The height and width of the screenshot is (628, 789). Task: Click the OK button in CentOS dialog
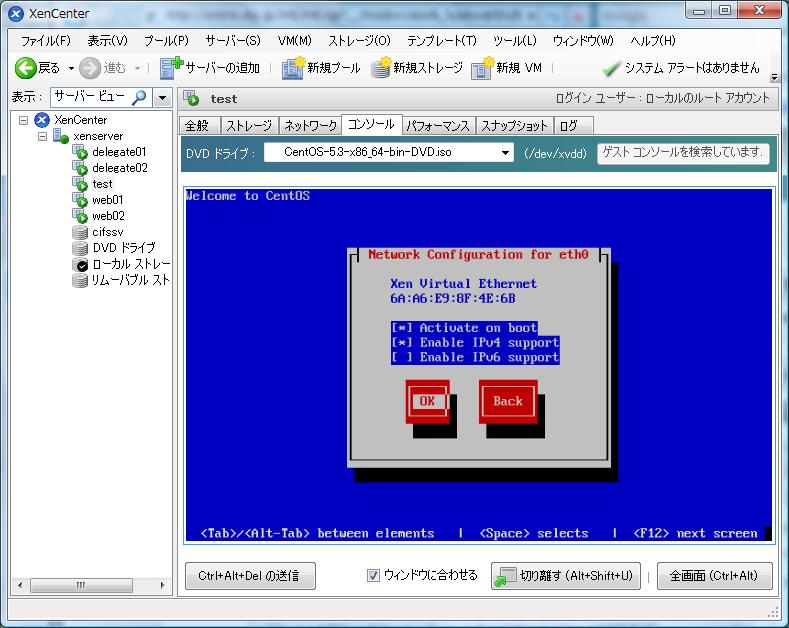[x=427, y=401]
